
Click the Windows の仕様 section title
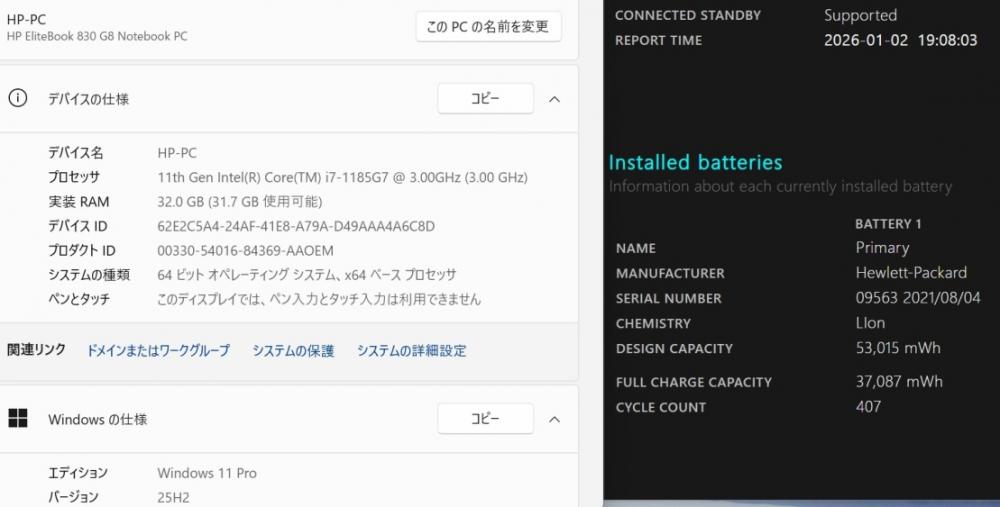tap(97, 420)
